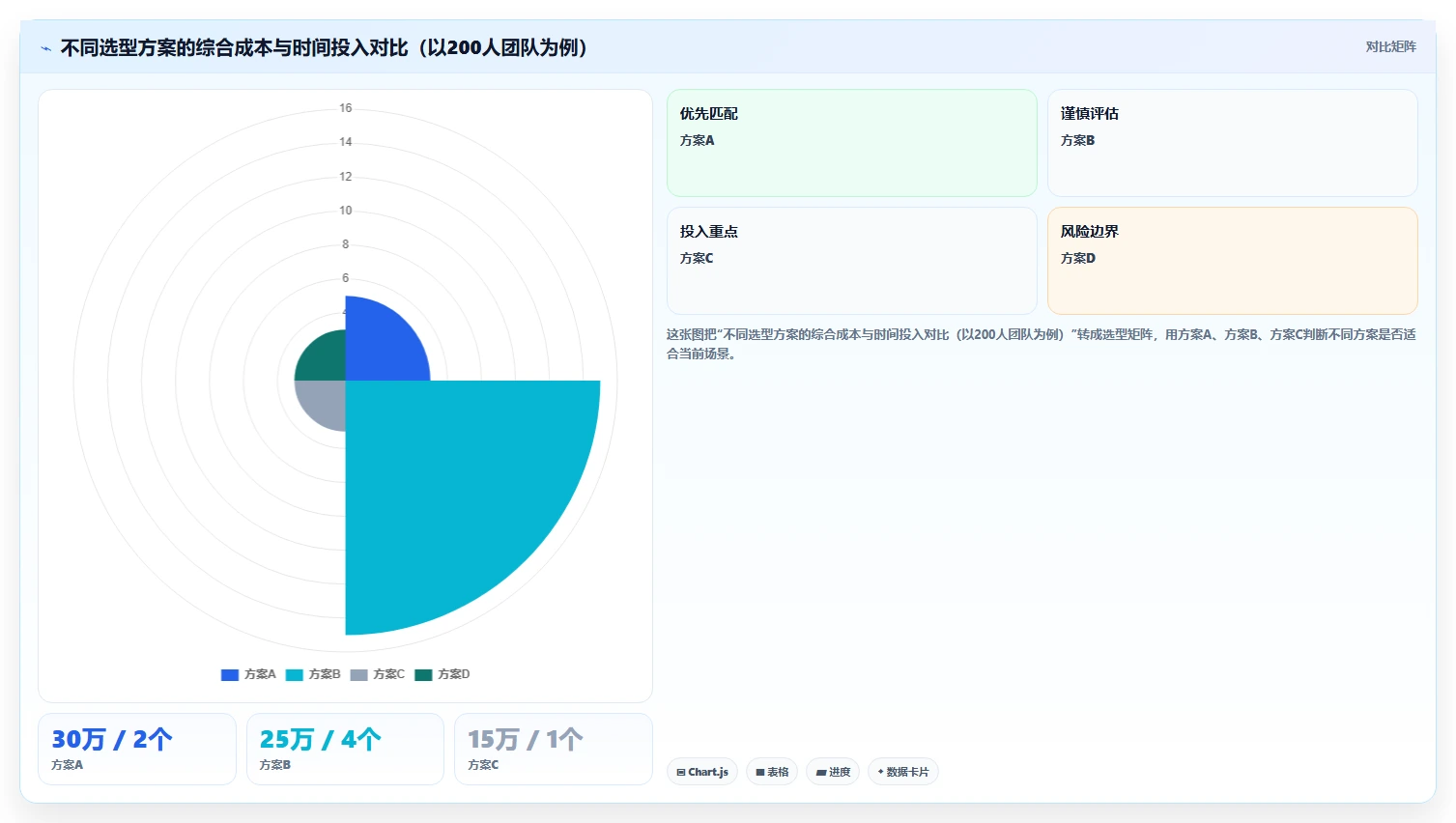Click the 进度 tag pill

coord(833,772)
